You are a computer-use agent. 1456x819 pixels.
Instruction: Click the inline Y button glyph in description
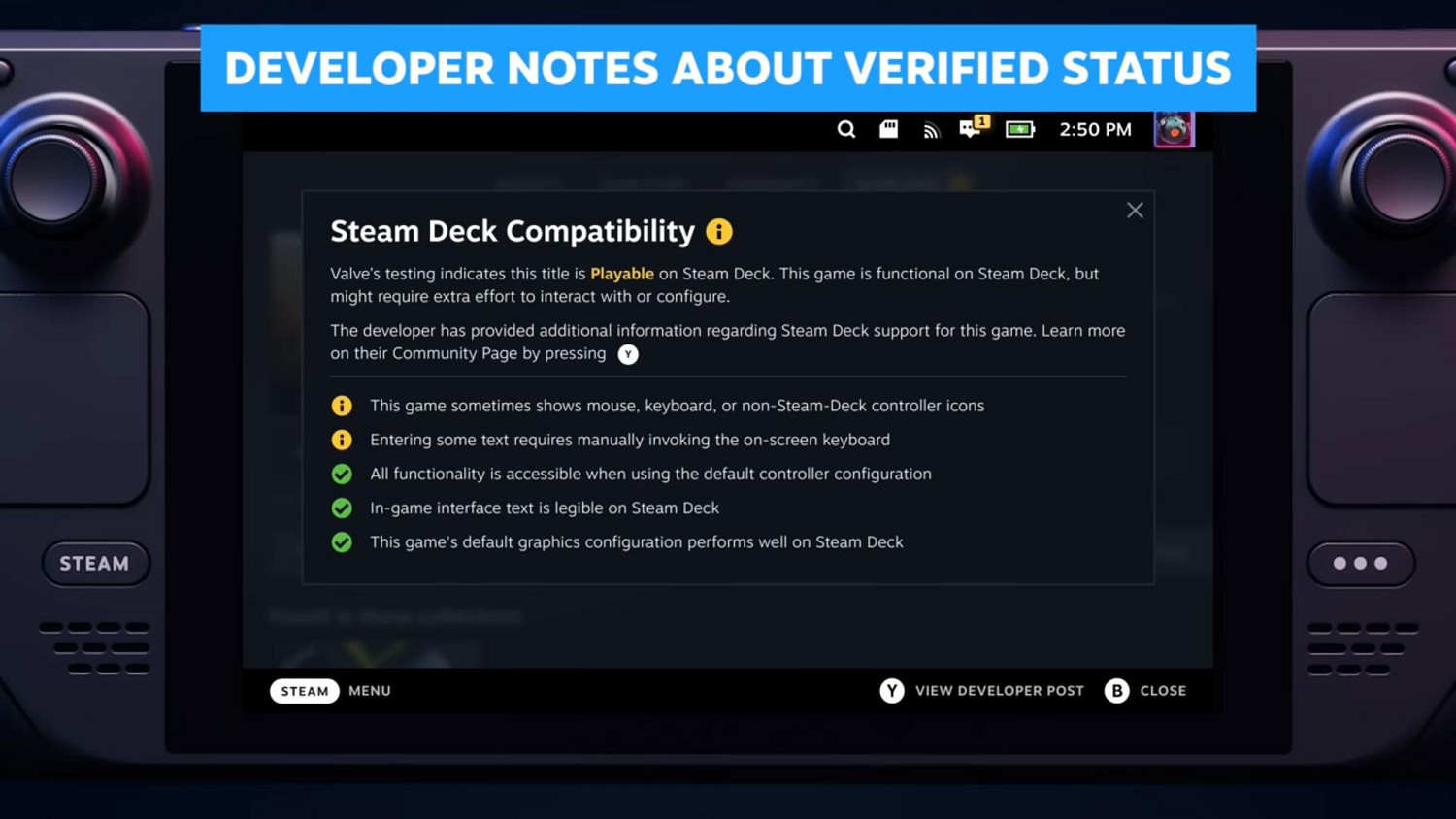point(628,354)
